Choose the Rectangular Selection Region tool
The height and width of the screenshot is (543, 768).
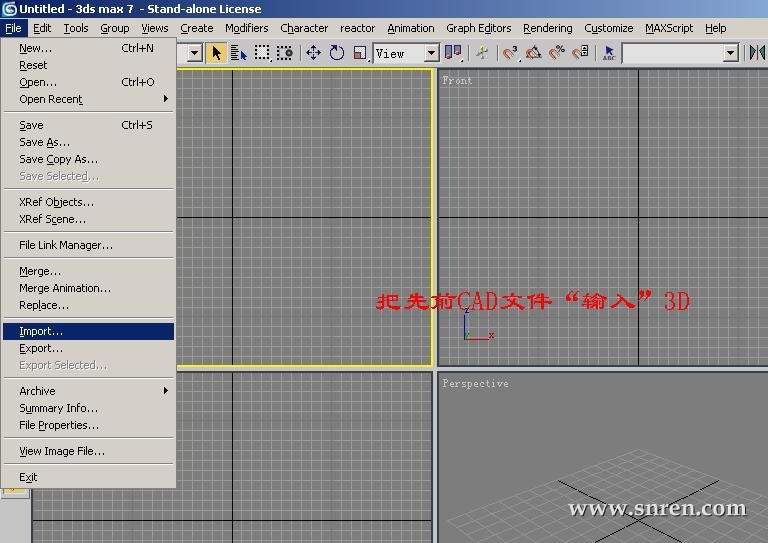(262, 53)
